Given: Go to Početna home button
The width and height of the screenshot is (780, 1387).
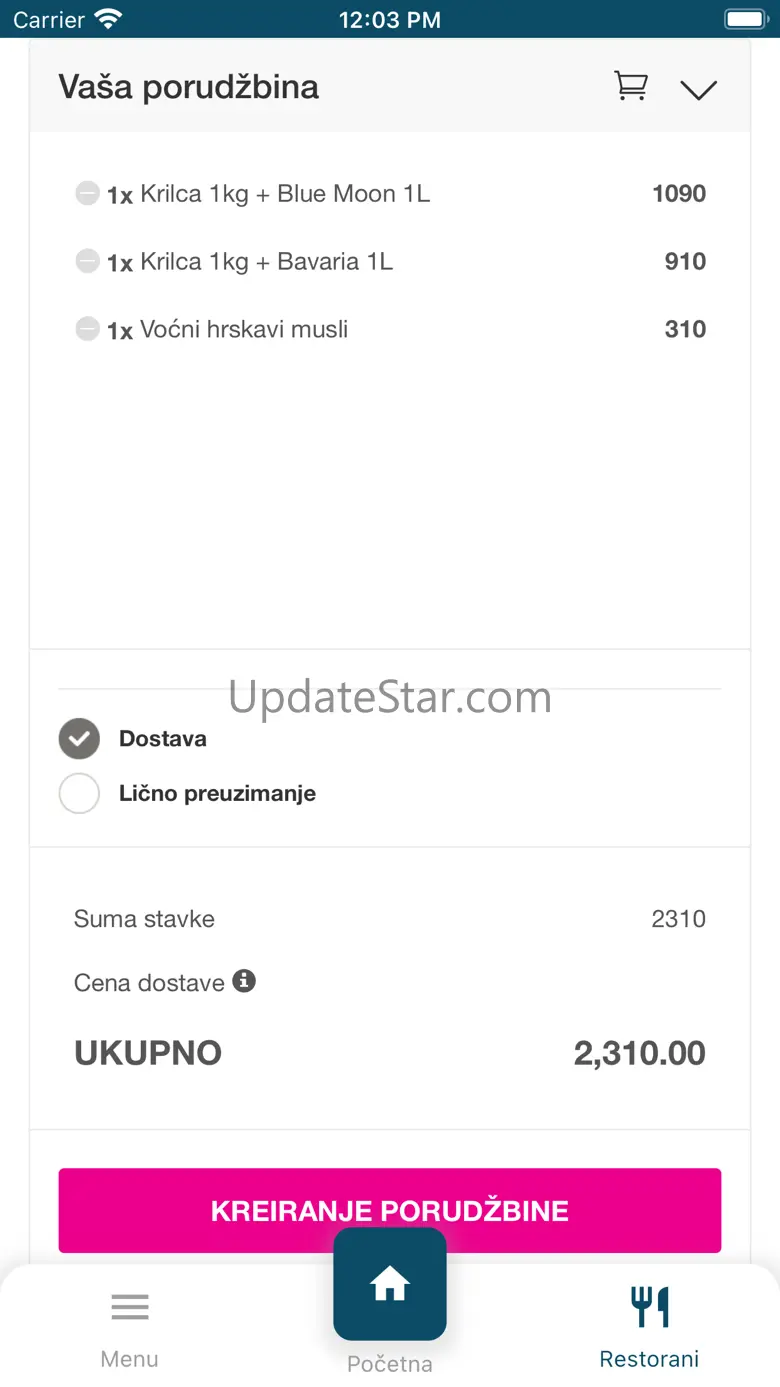Looking at the screenshot, I should [x=390, y=1284].
